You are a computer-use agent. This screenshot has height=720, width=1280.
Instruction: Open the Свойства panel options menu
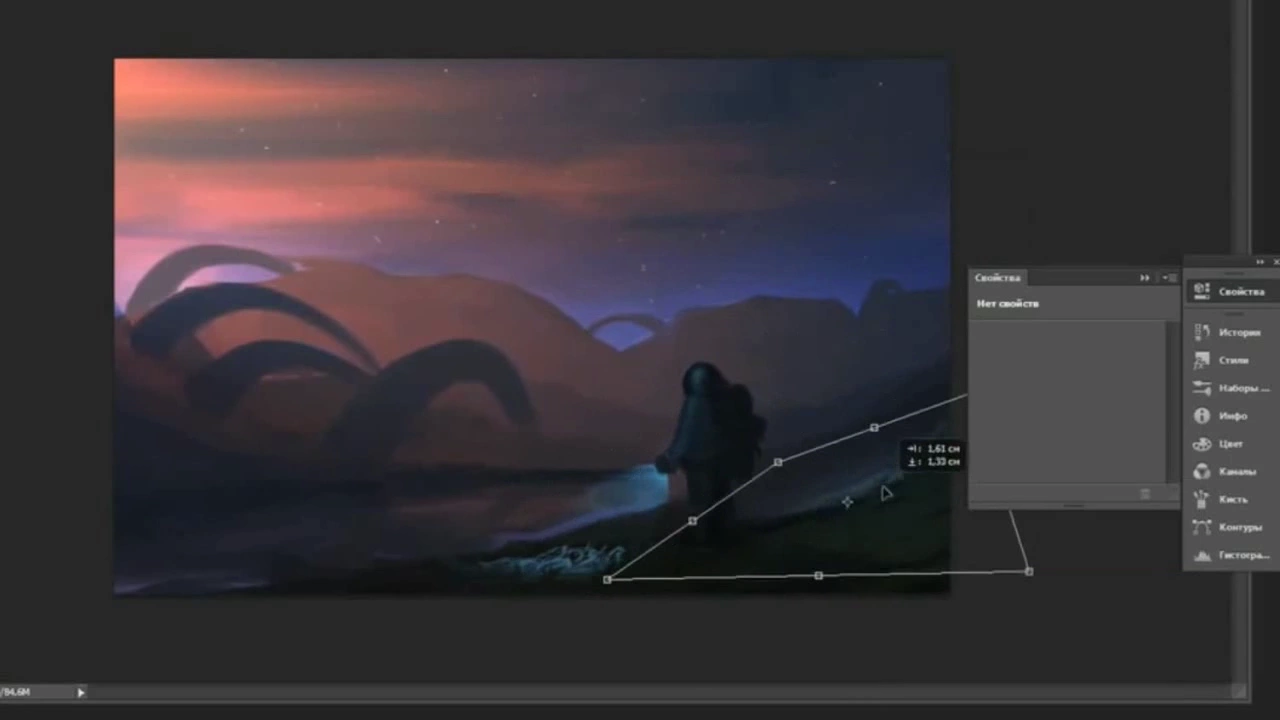click(x=1171, y=278)
